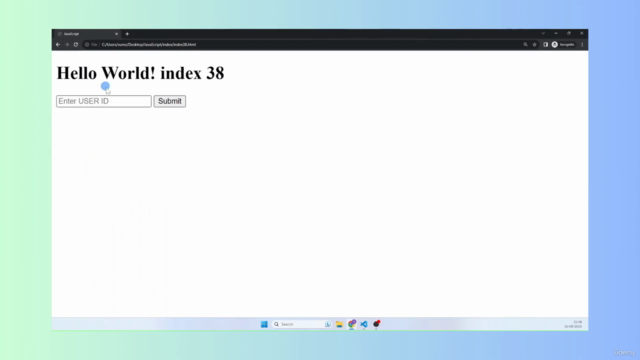Restore down the Chrome browser window
This screenshot has height=360, width=640.
click(569, 33)
